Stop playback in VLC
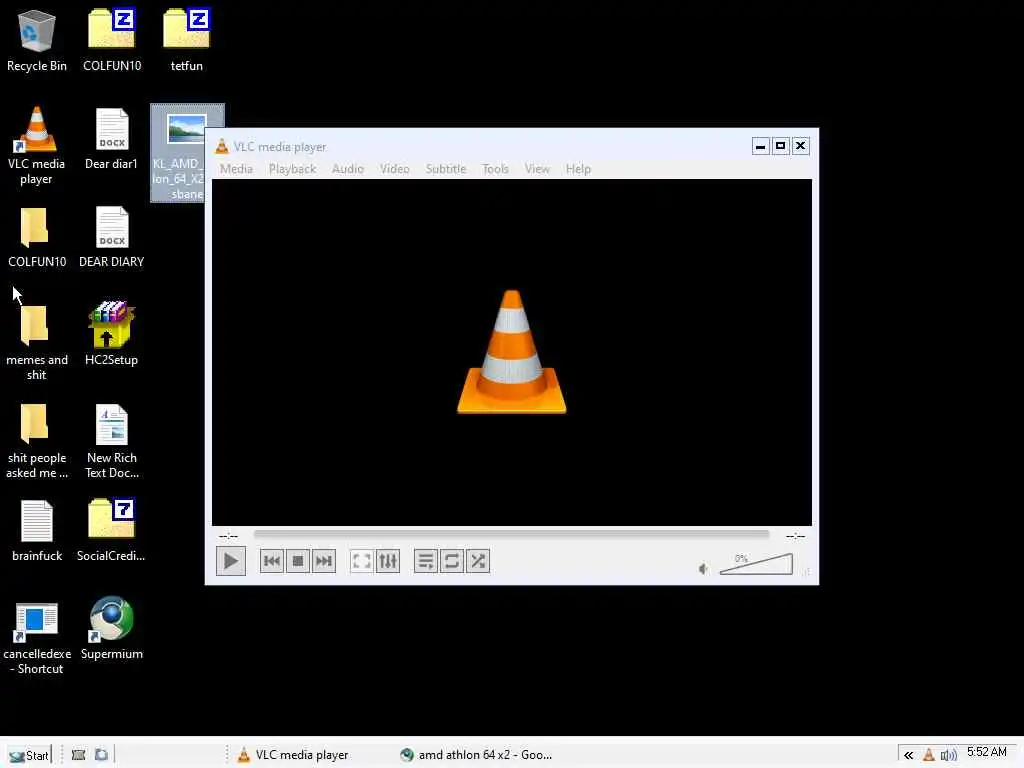Screen dimensions: 1024x768 click(298, 561)
